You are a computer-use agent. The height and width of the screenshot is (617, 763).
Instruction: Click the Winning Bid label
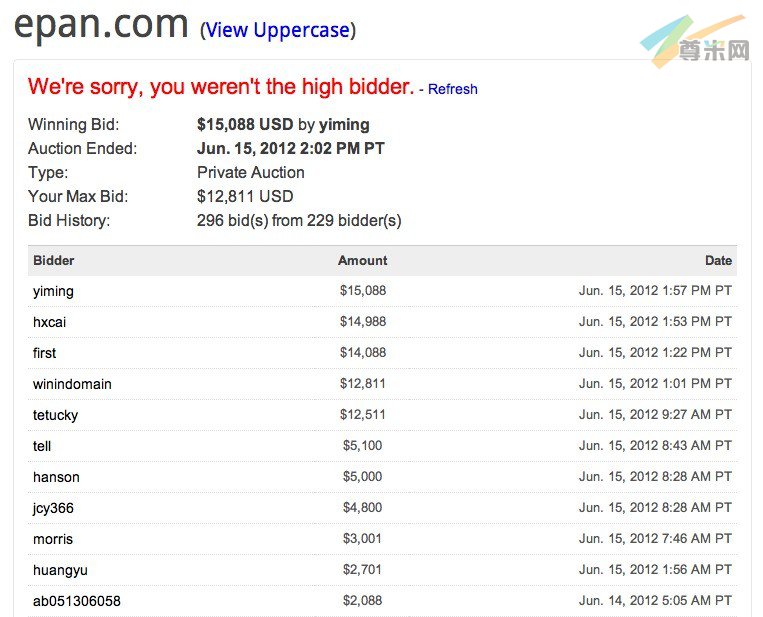[73, 125]
